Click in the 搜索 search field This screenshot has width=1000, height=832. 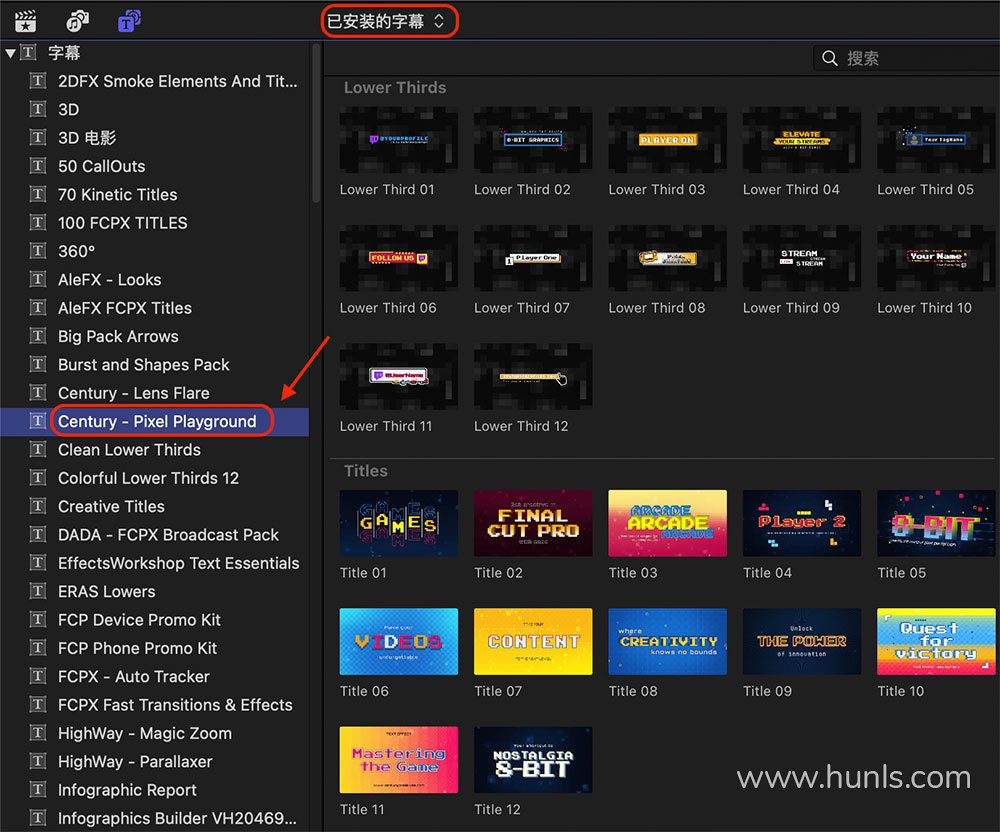[x=910, y=58]
